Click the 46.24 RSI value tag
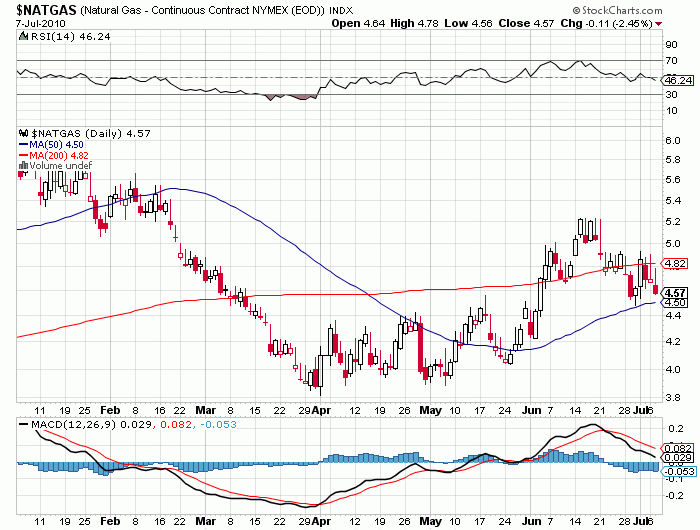The width and height of the screenshot is (700, 530). (678, 80)
